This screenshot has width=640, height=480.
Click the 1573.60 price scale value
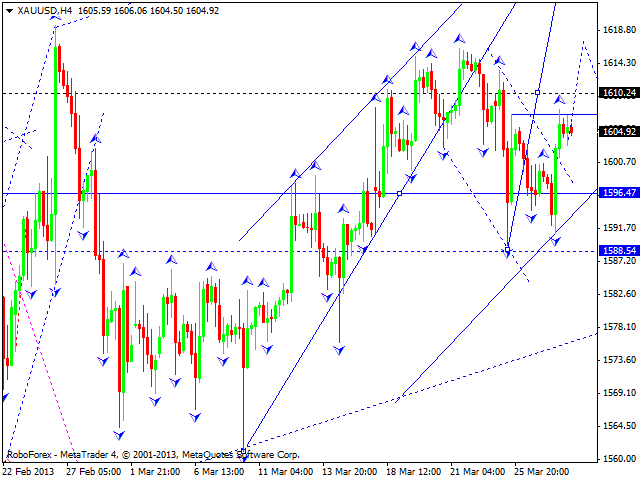click(619, 360)
